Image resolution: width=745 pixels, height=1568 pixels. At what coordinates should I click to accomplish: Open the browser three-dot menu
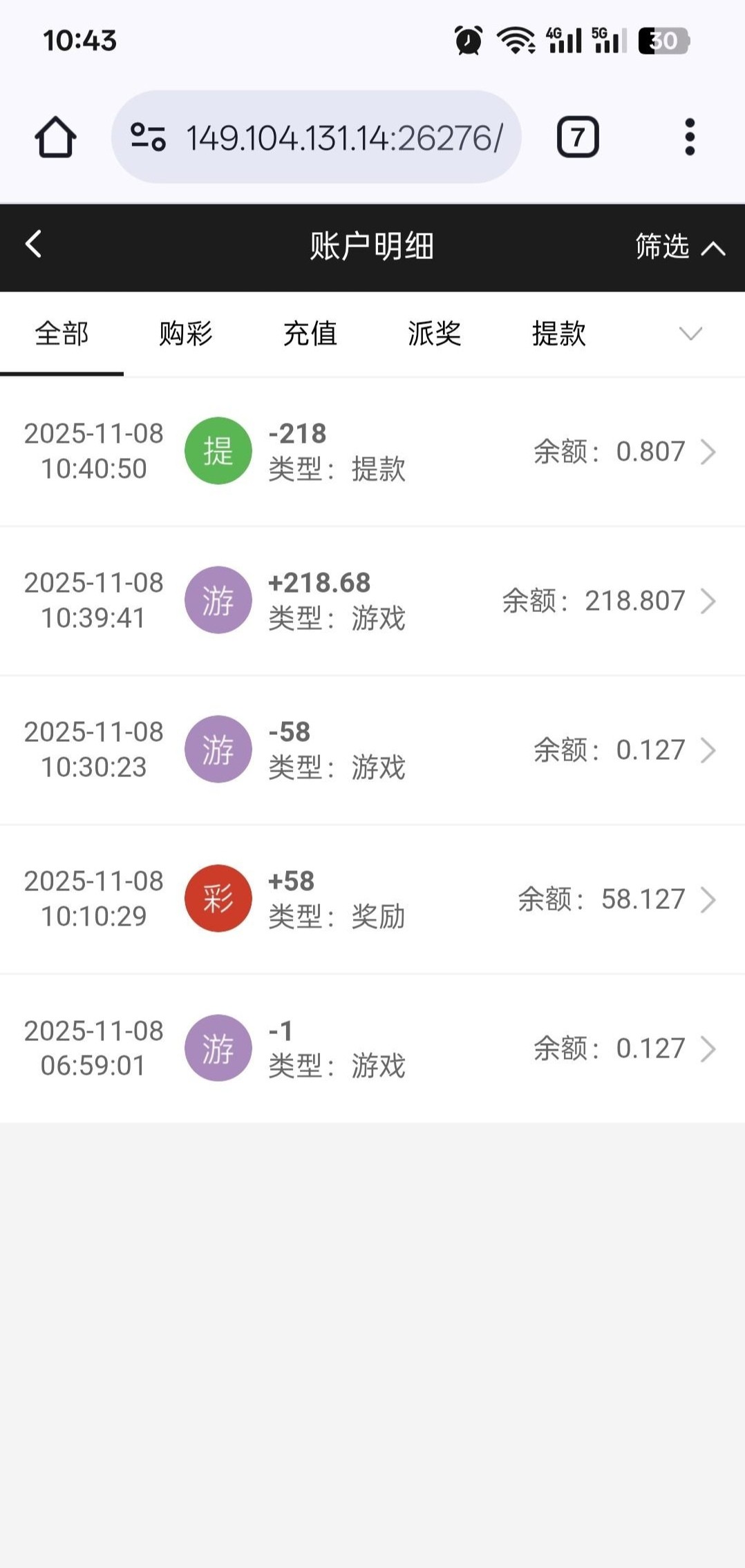coord(689,137)
